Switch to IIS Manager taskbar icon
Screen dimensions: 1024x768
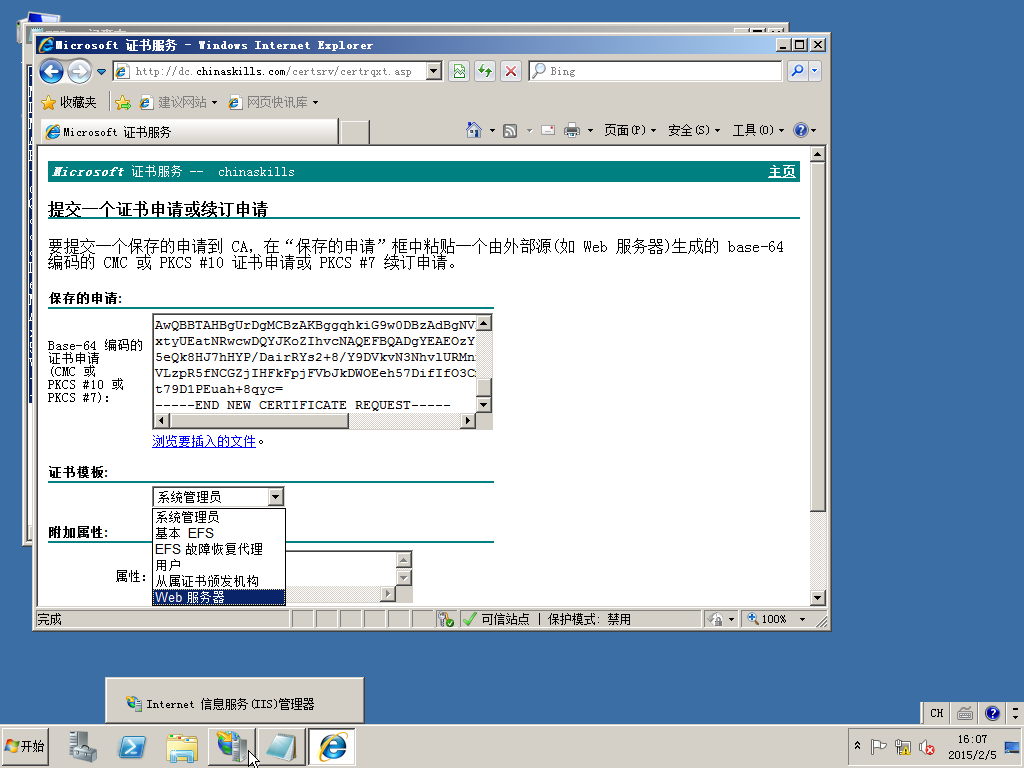[x=232, y=746]
